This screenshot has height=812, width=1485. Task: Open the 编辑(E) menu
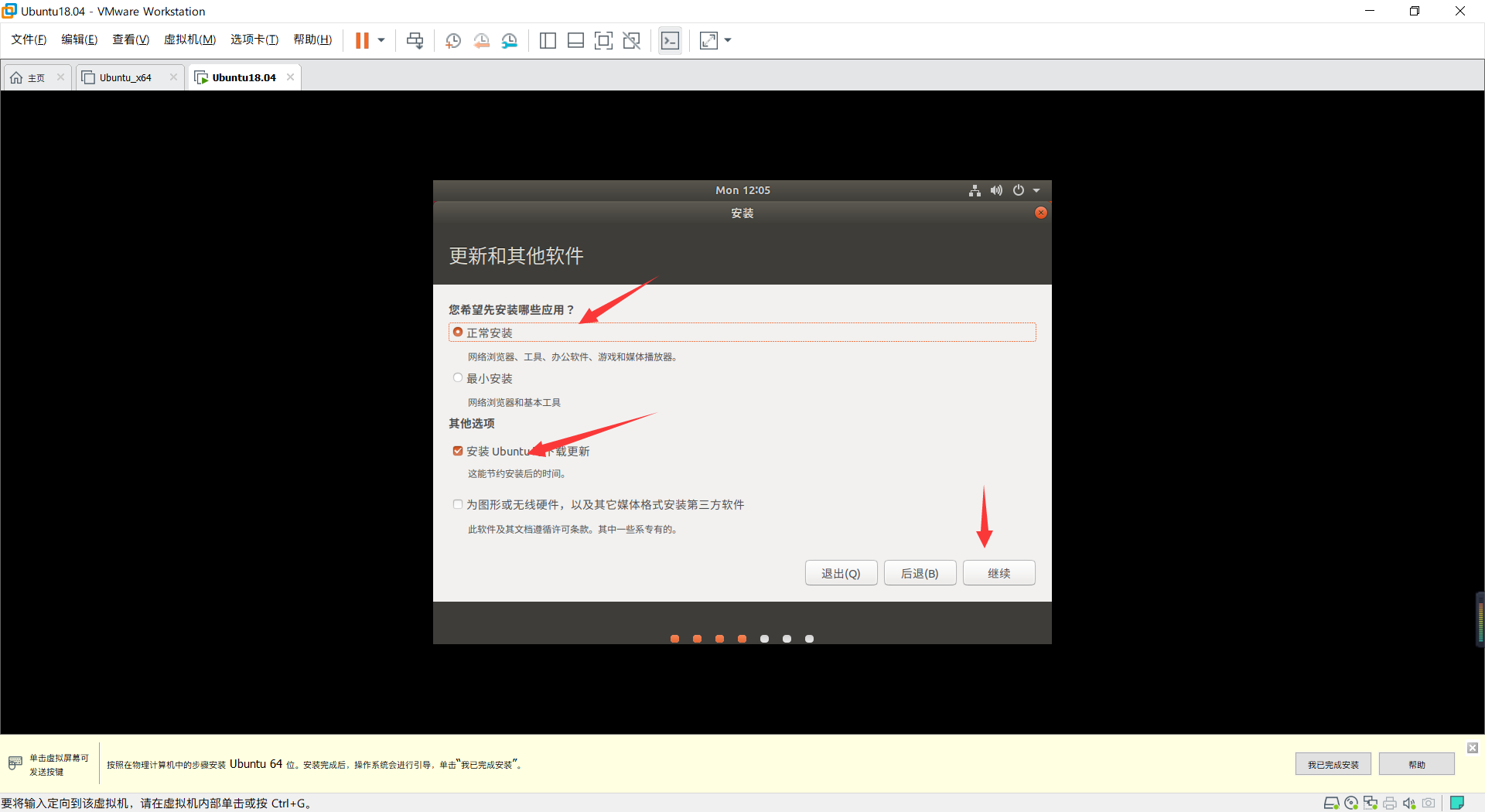pyautogui.click(x=80, y=39)
